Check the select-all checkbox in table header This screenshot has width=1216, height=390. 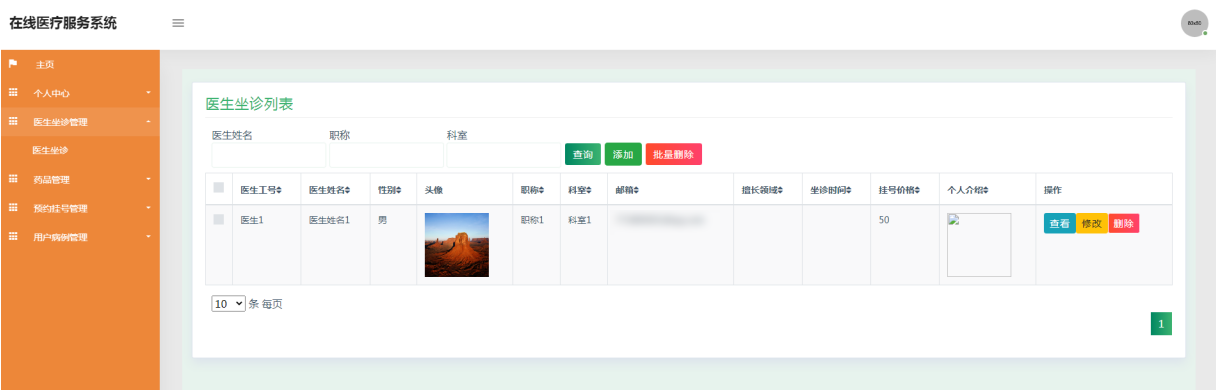pos(219,187)
